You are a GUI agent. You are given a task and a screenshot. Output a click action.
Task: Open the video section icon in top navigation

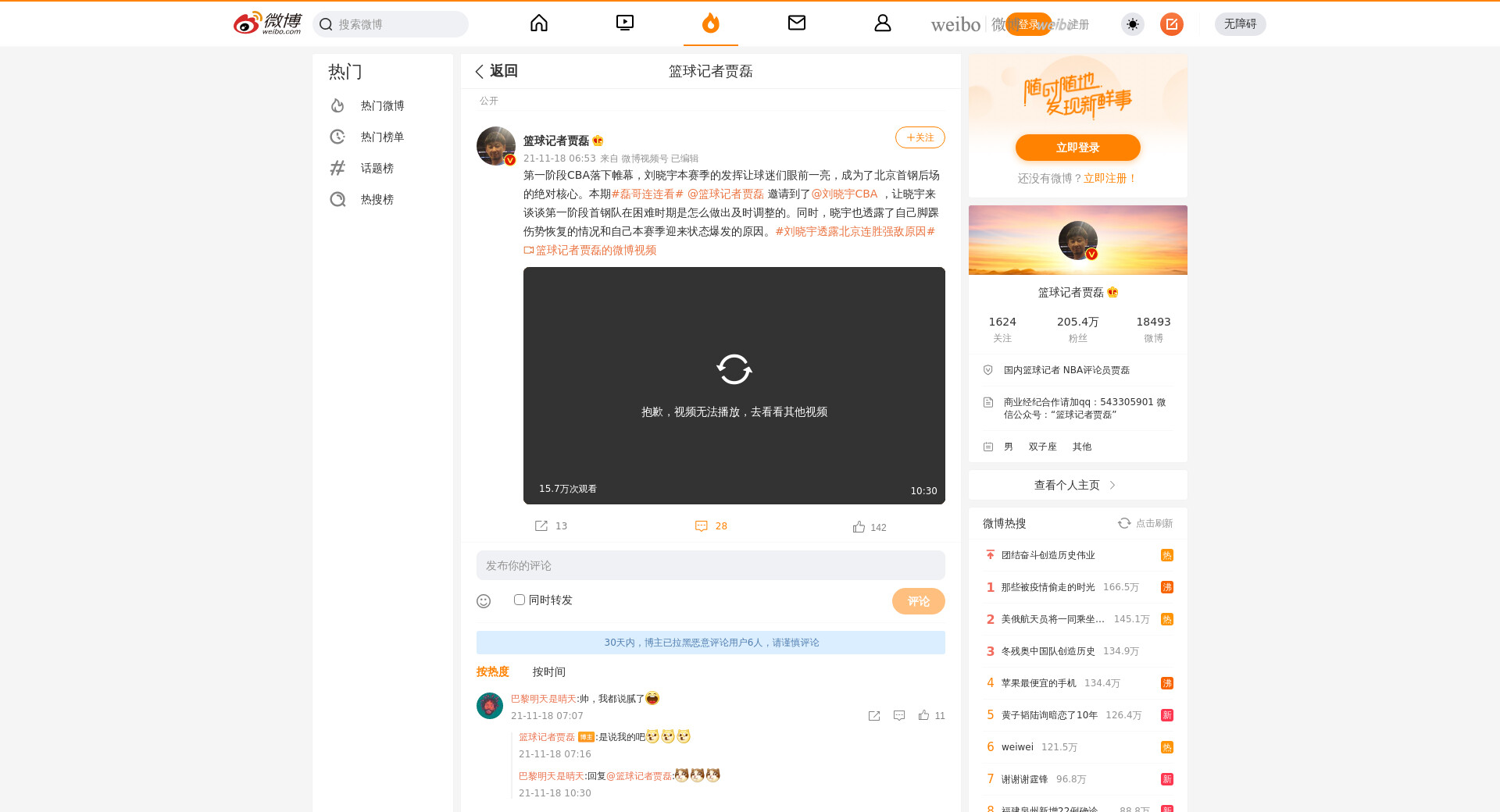point(625,23)
